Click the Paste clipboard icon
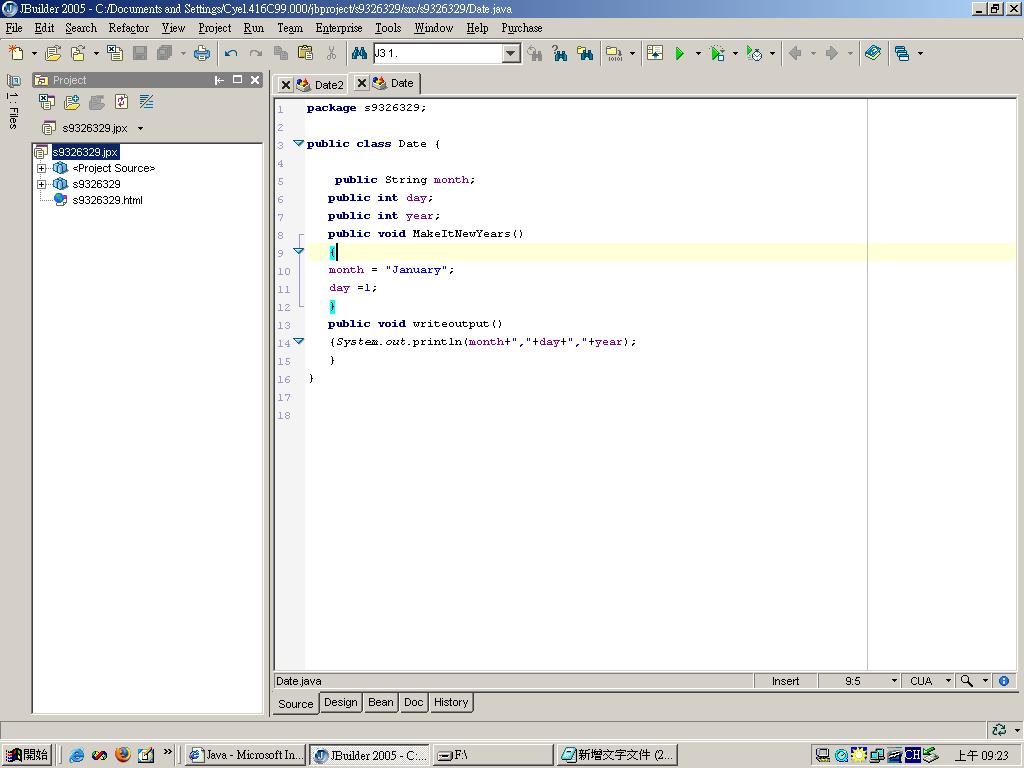 pos(306,53)
